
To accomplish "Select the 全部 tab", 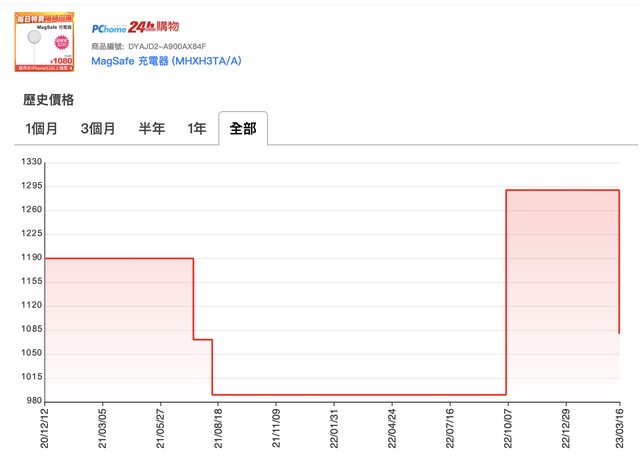I will [x=243, y=128].
